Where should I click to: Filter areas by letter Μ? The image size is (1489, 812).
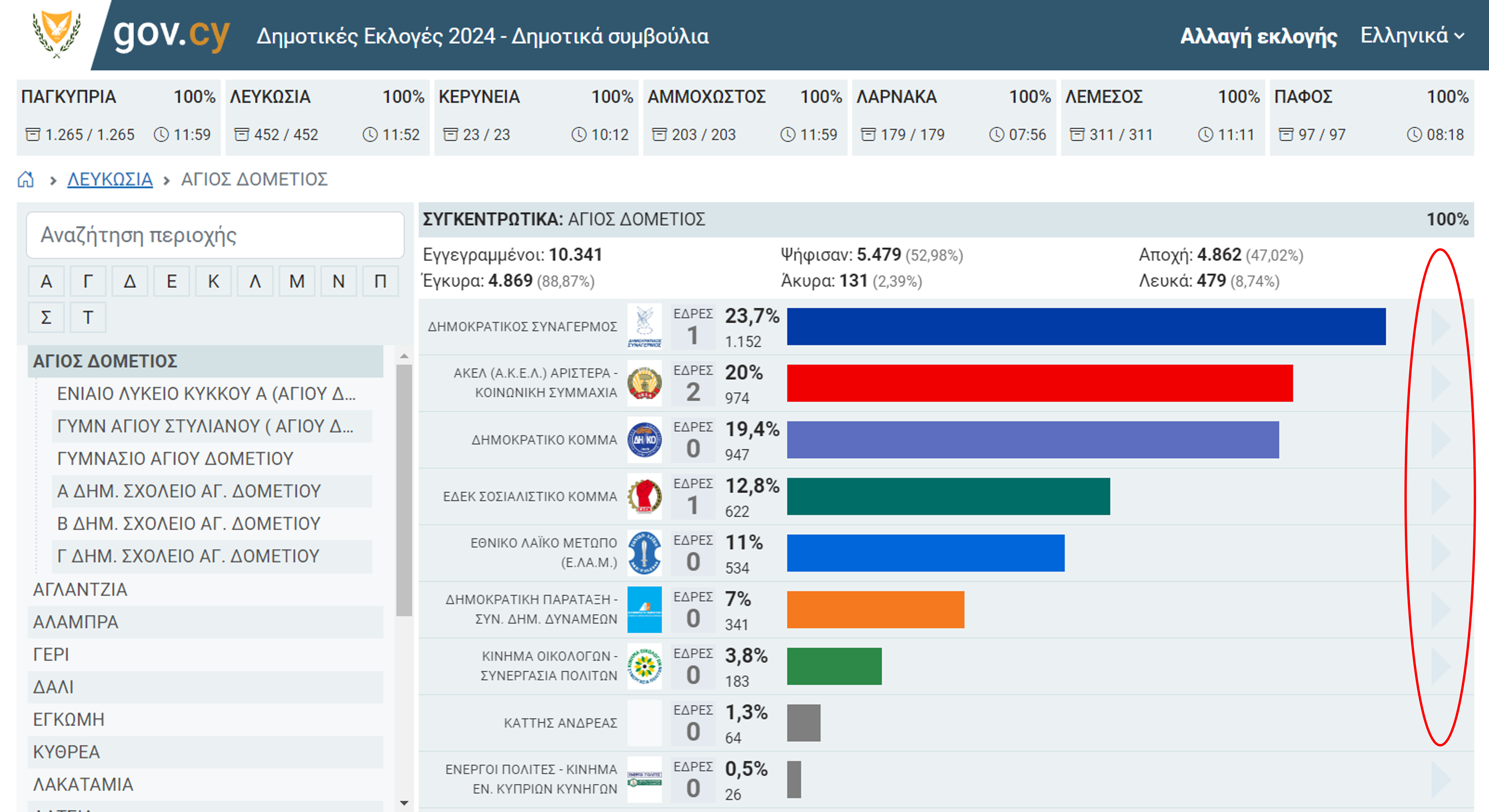tap(297, 282)
